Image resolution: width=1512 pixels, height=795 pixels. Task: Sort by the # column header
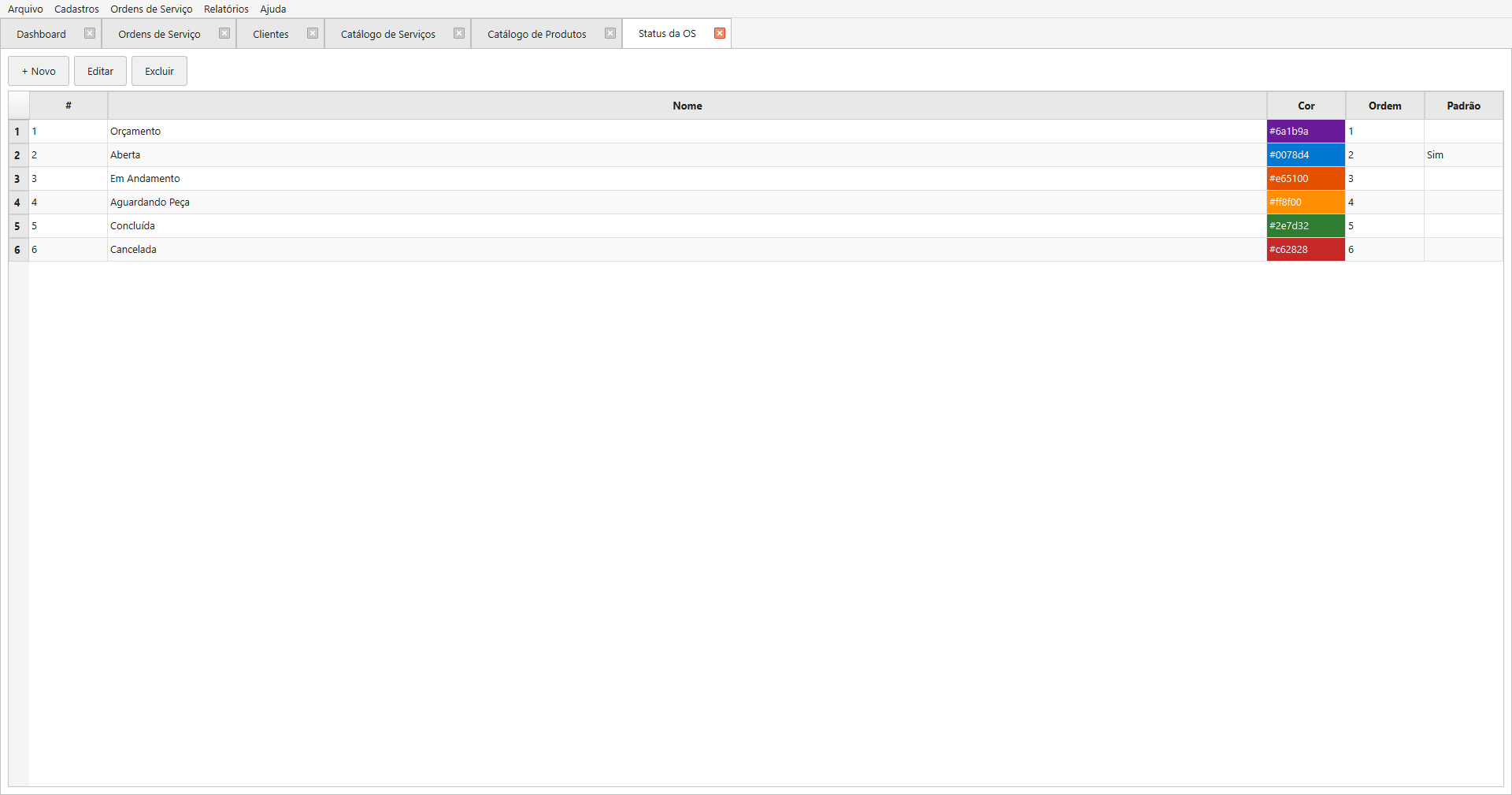(69, 106)
